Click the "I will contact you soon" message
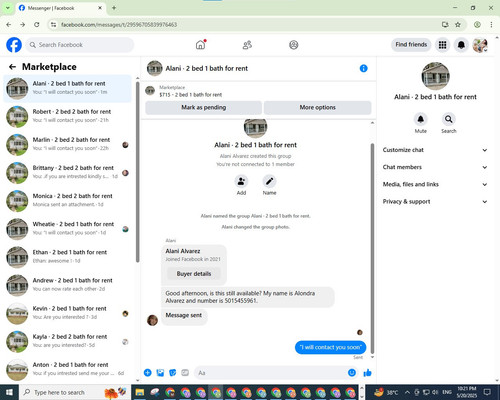 point(330,347)
